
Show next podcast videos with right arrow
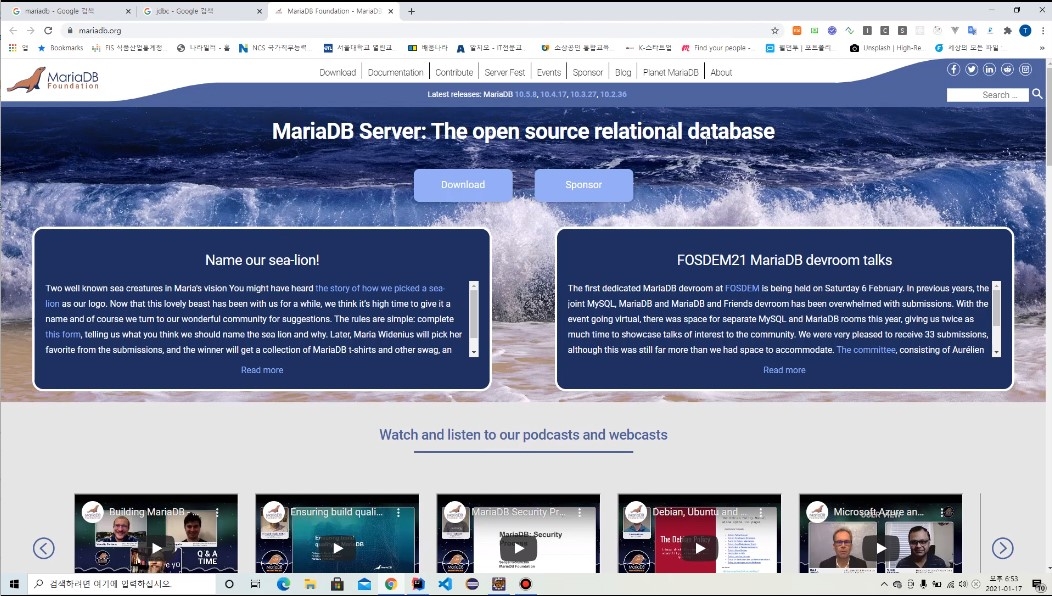(x=1002, y=548)
